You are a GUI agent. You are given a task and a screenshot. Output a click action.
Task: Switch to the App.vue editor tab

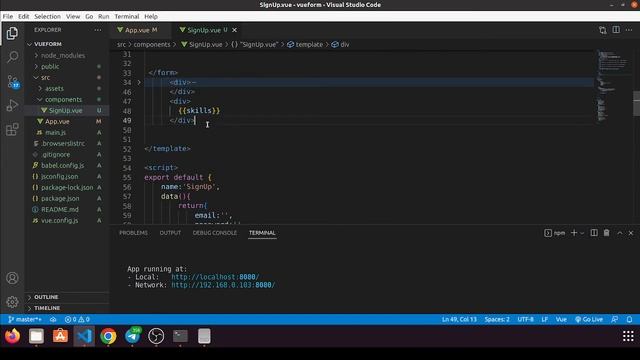(x=140, y=30)
